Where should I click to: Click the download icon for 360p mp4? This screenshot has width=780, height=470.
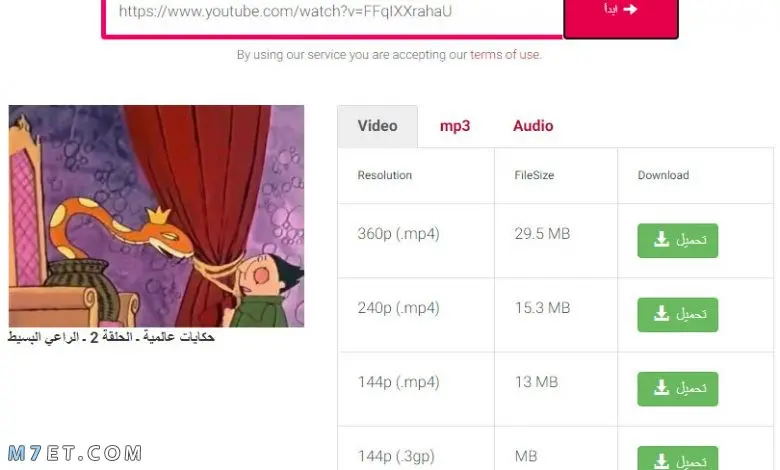coord(661,239)
